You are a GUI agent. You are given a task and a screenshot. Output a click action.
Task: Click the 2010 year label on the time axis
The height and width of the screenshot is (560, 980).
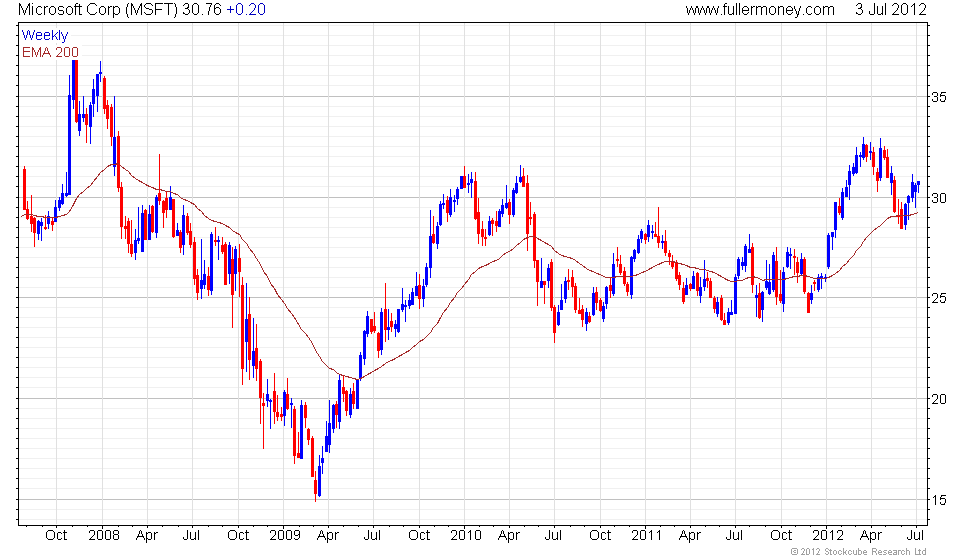pos(466,536)
